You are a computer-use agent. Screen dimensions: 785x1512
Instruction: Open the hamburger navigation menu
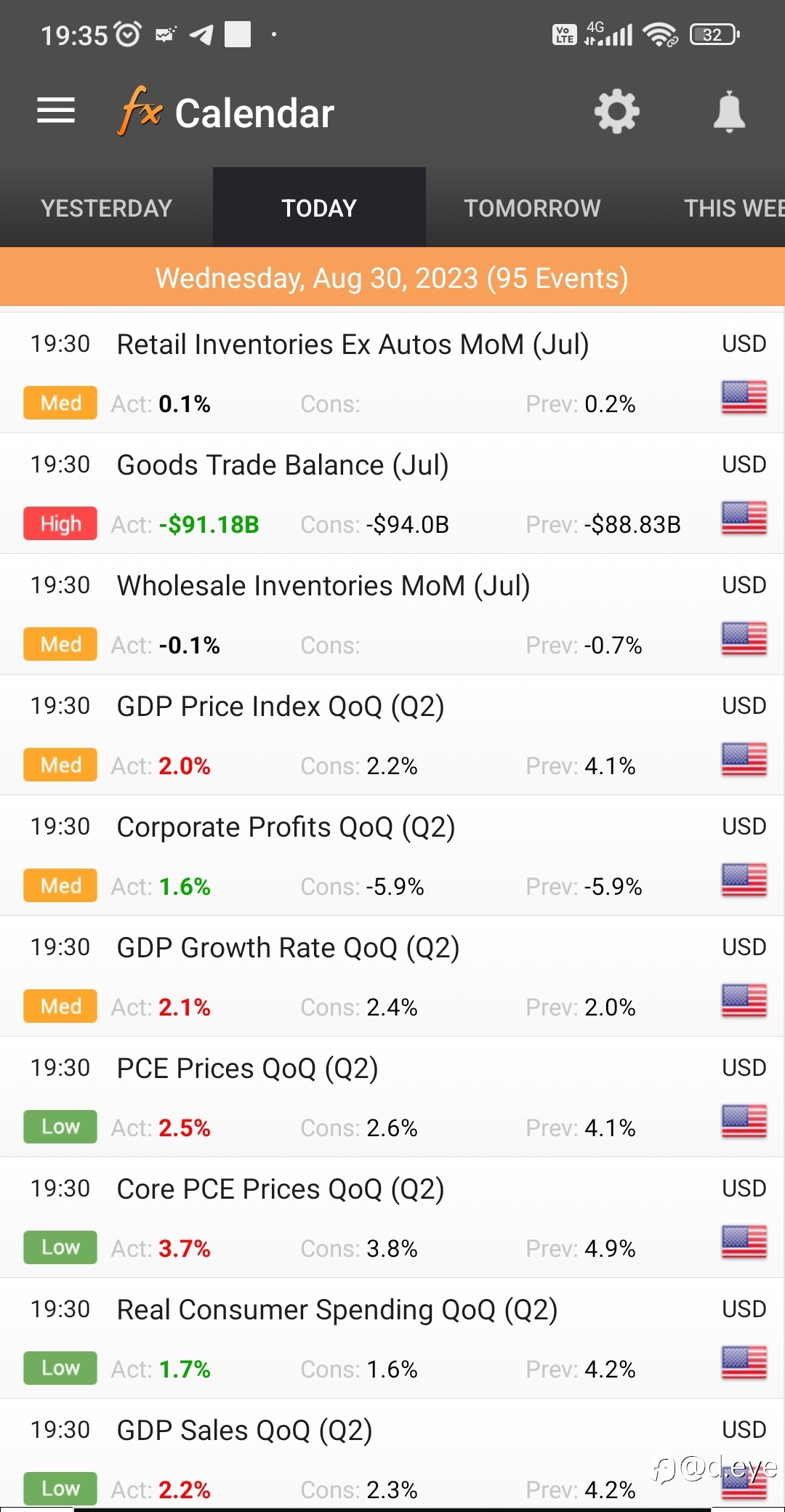56,110
